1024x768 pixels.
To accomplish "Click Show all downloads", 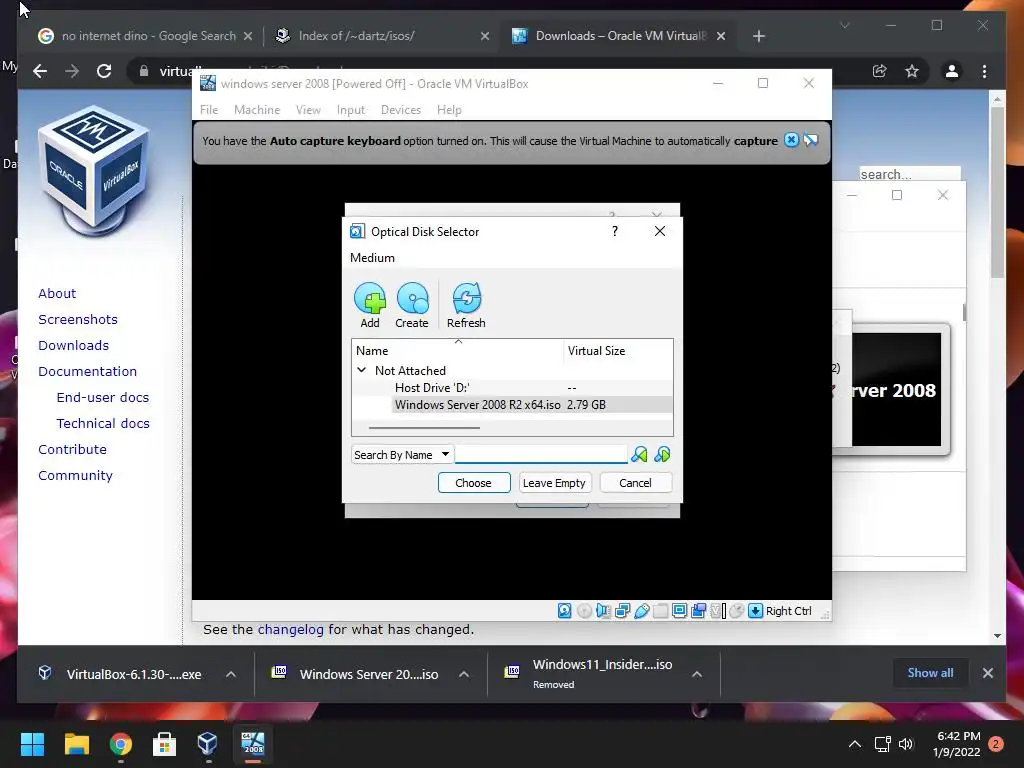I will tap(930, 673).
